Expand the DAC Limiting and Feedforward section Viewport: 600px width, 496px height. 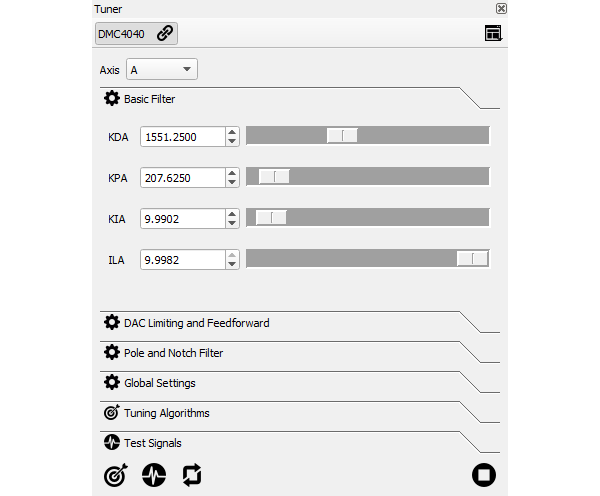(x=196, y=323)
